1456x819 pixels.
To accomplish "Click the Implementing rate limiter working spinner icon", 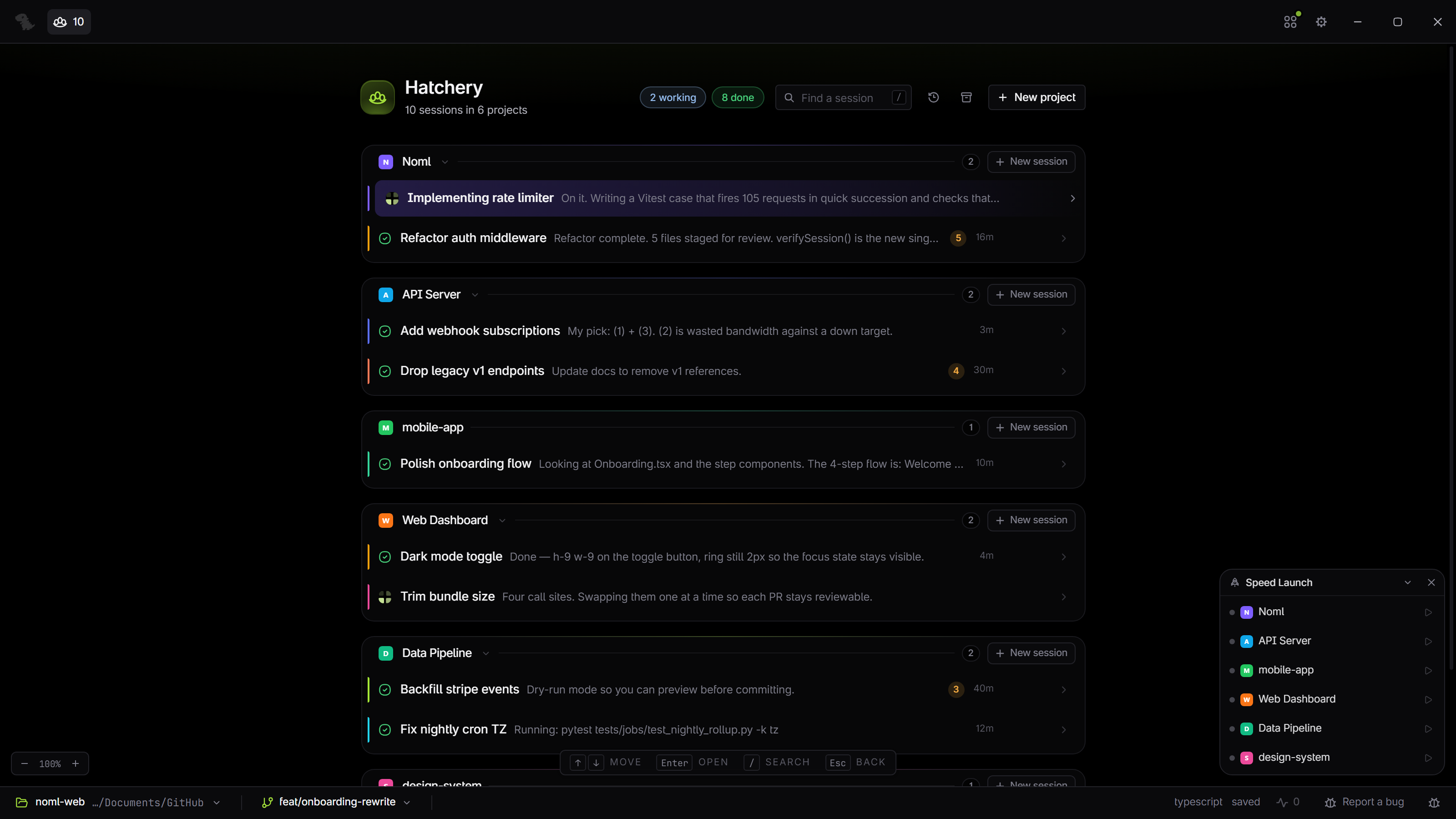I will click(392, 198).
